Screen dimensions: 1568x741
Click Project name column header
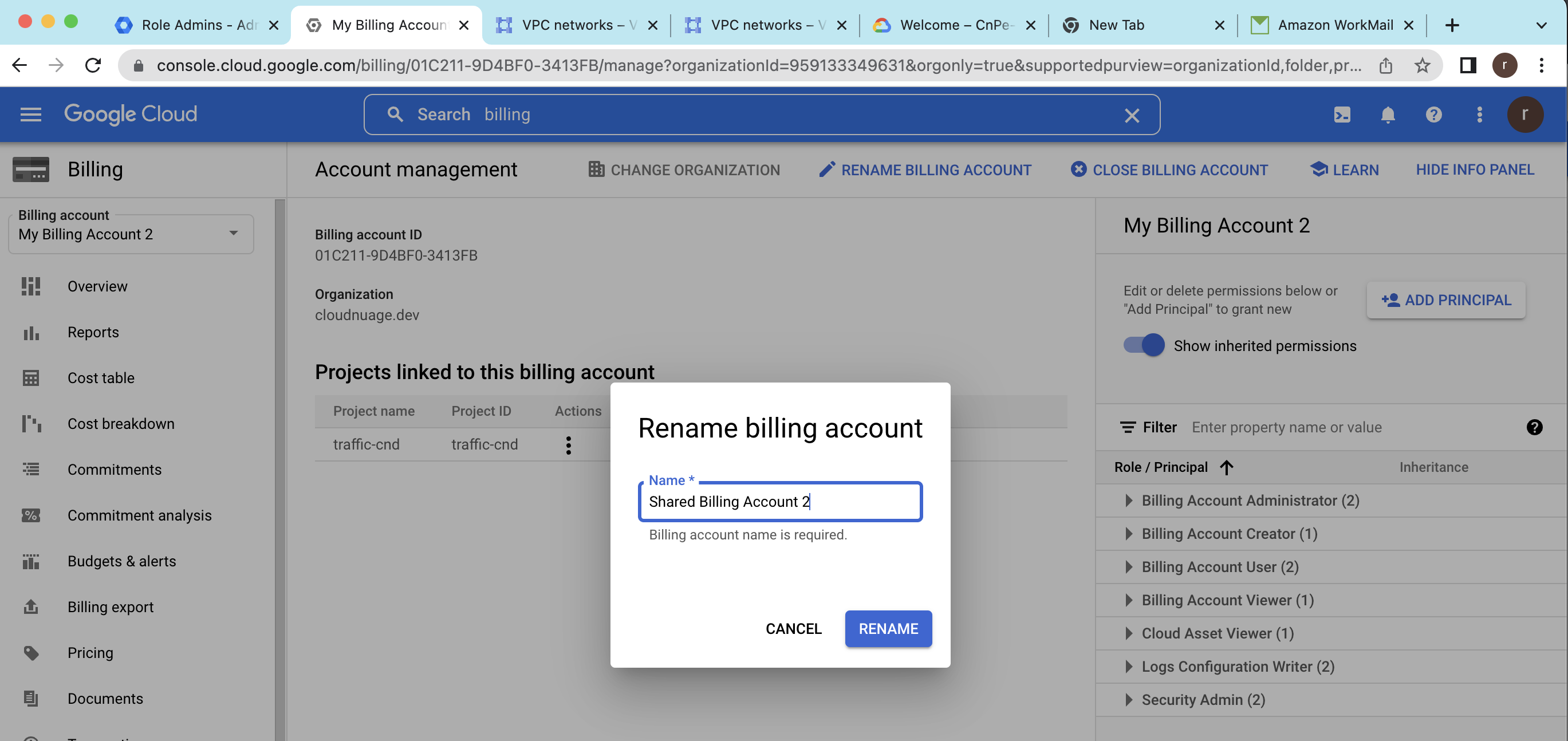373,411
